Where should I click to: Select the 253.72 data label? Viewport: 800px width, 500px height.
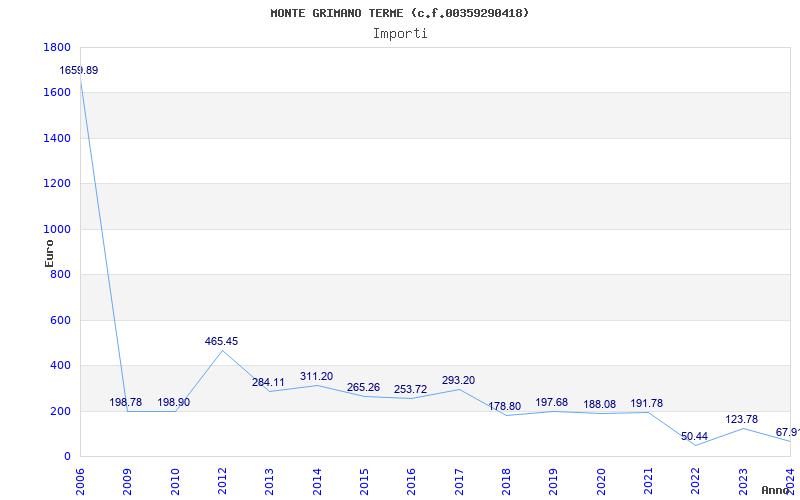(x=410, y=389)
